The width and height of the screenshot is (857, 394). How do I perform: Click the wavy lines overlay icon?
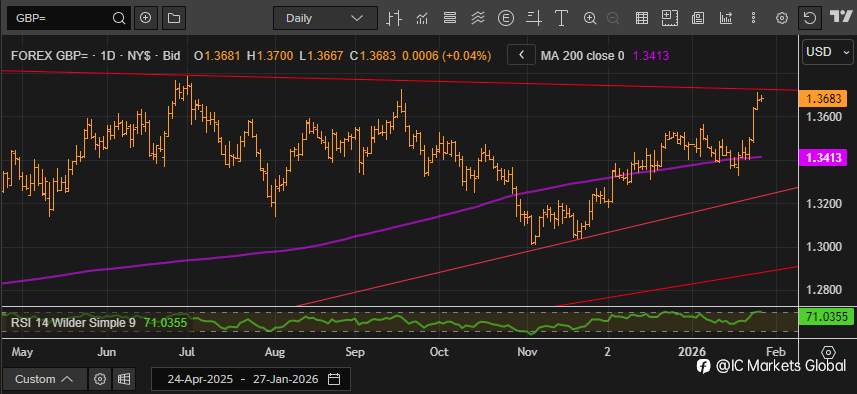click(x=478, y=18)
